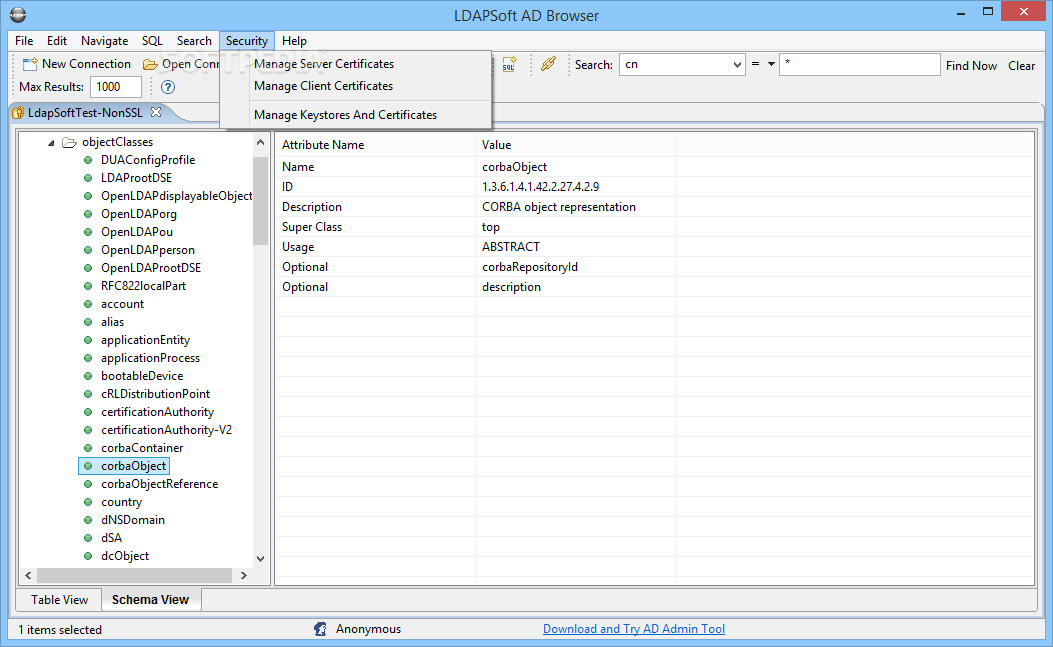1053x647 pixels.
Task: Choose Manage Client Certificates
Action: pos(323,86)
